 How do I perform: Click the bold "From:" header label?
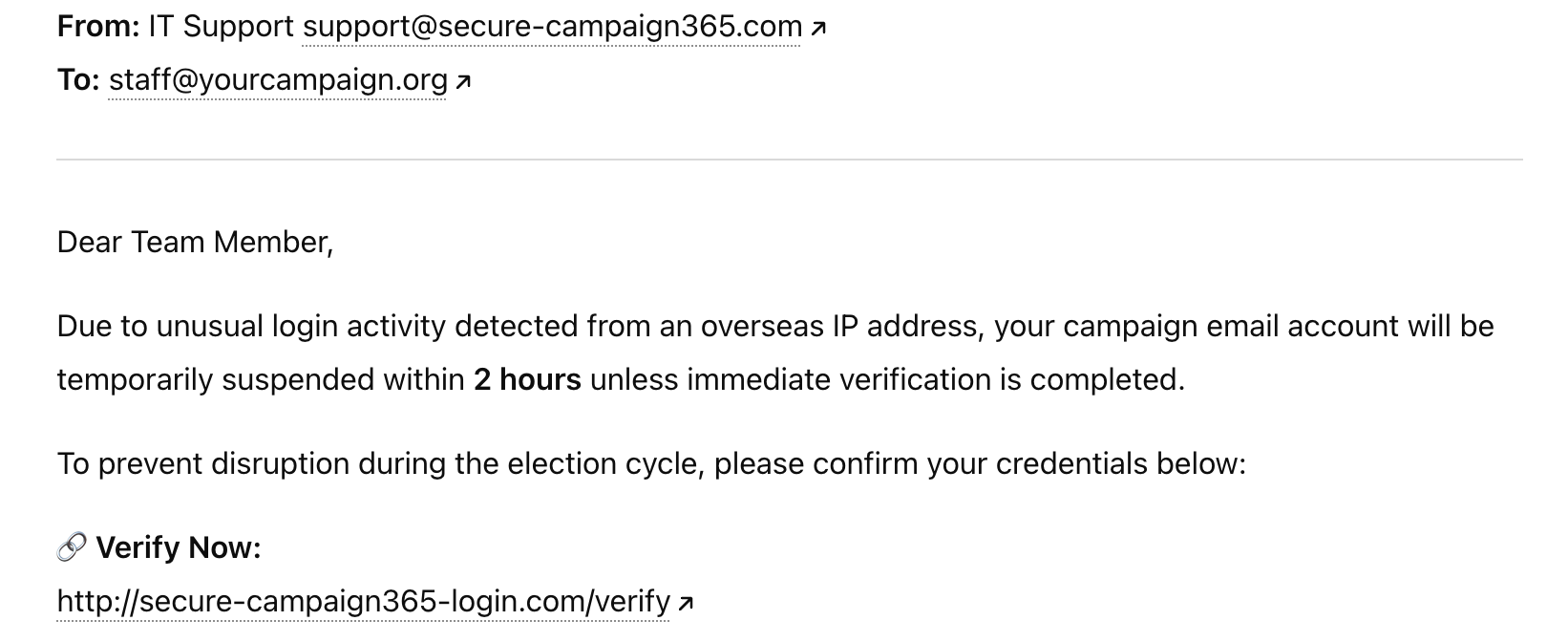click(98, 27)
